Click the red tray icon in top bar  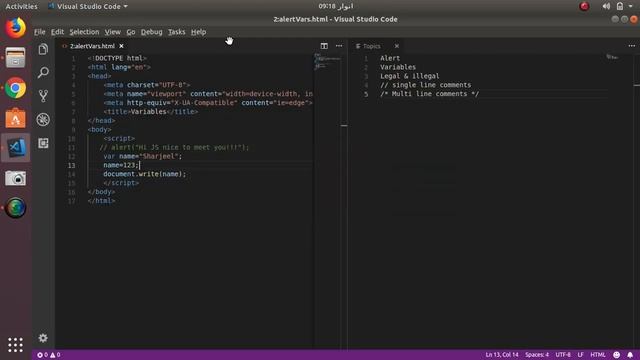584,6
